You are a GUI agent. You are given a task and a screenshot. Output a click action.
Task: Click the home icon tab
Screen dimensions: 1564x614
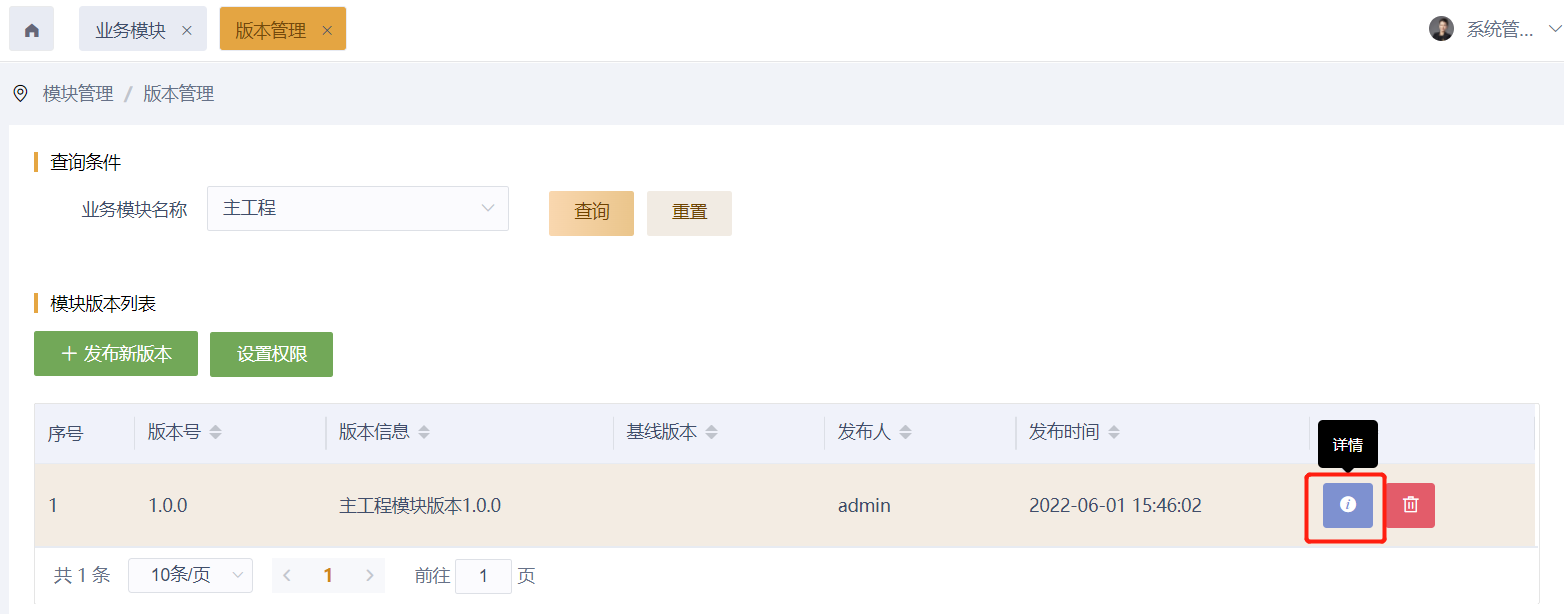(x=32, y=30)
